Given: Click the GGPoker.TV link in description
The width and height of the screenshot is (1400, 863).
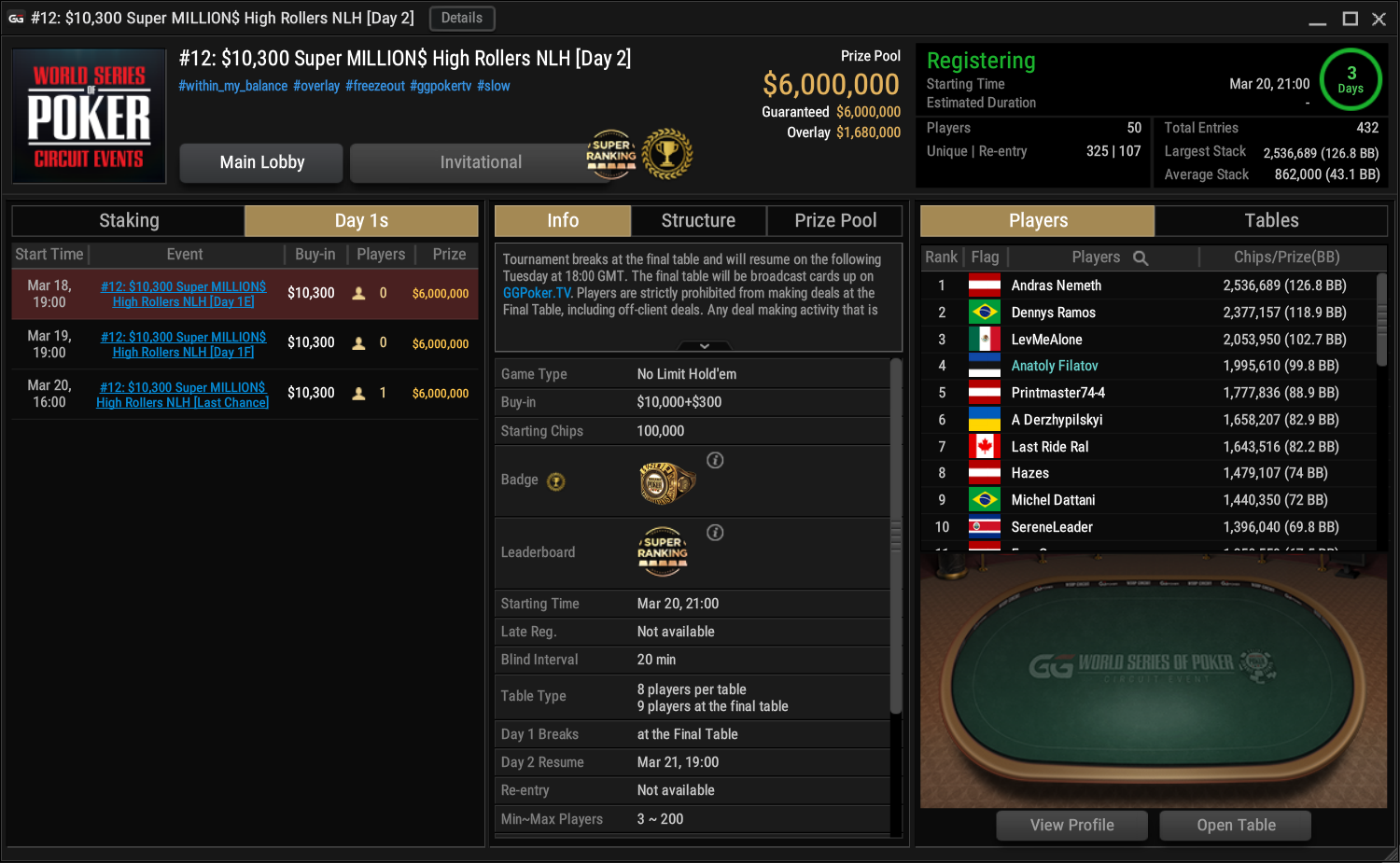Looking at the screenshot, I should 537,293.
